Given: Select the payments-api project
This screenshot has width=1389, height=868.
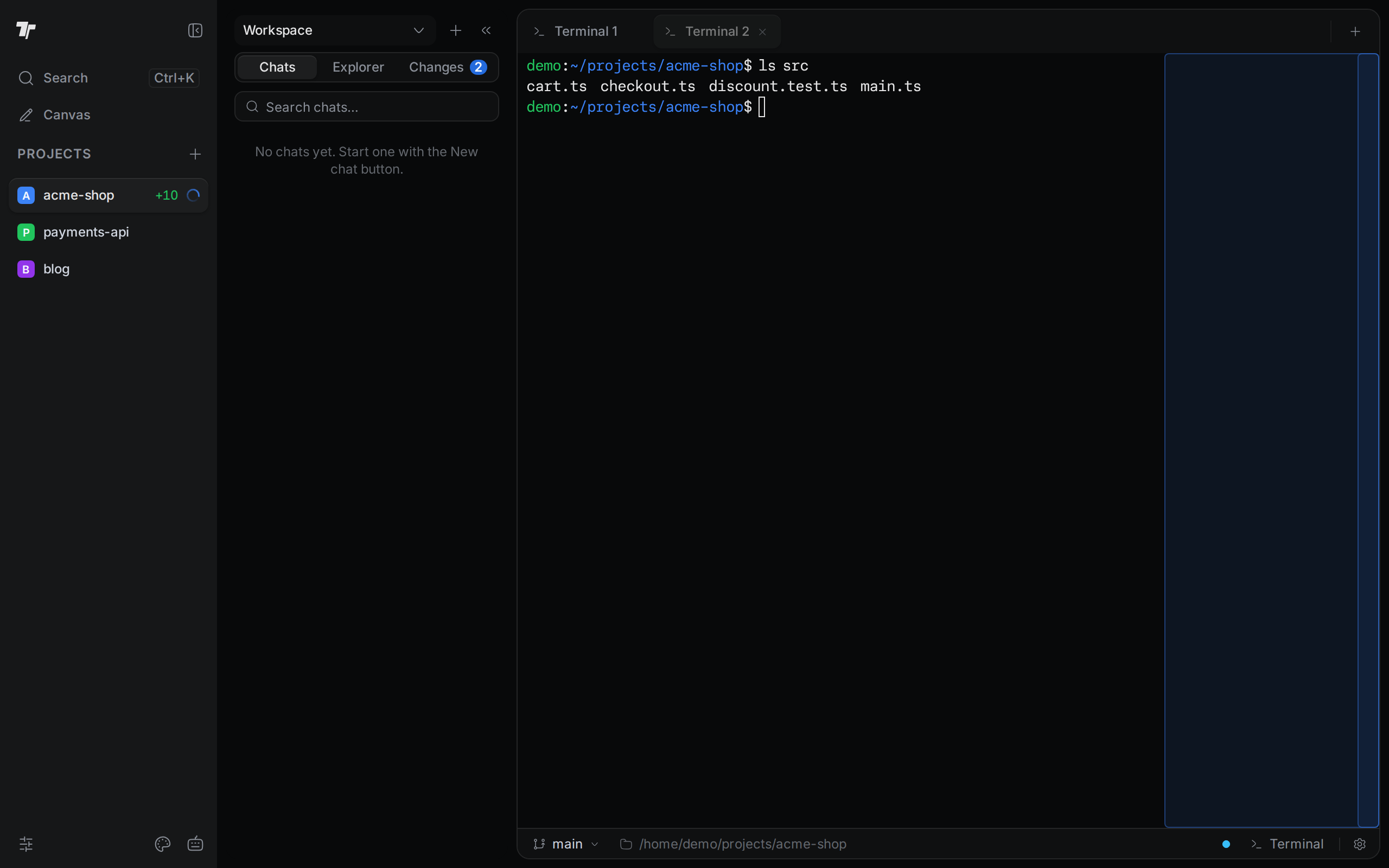Looking at the screenshot, I should click(x=109, y=232).
